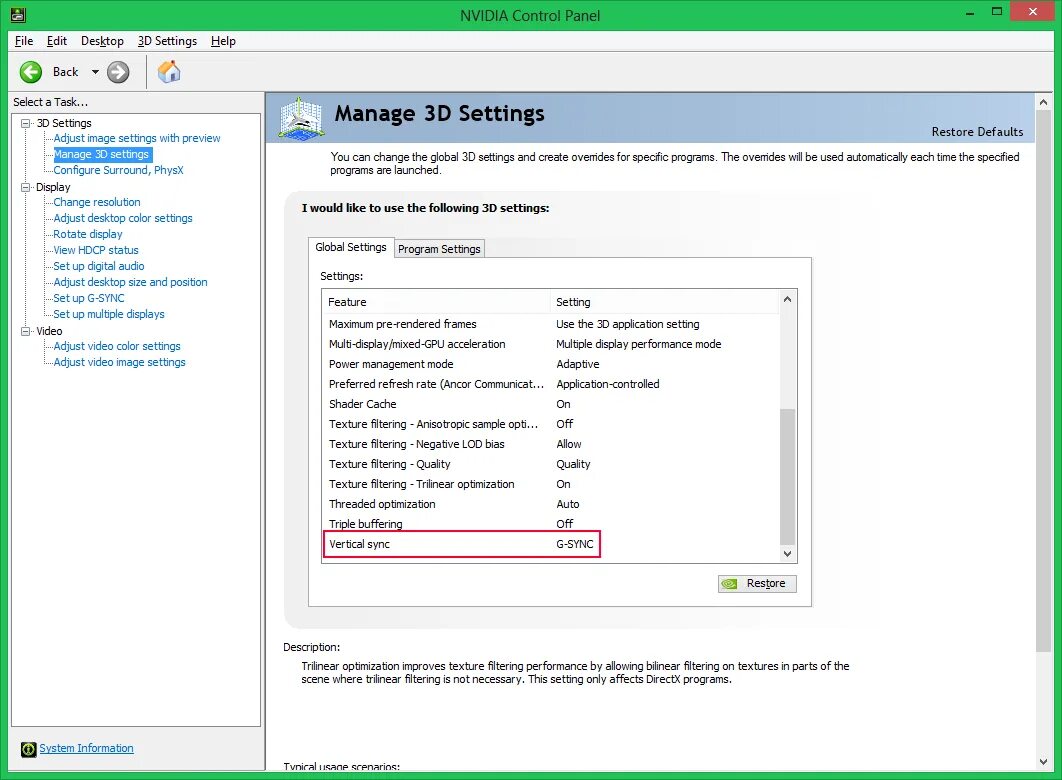
Task: Click main page scroll down arrow
Action: [x=1043, y=762]
